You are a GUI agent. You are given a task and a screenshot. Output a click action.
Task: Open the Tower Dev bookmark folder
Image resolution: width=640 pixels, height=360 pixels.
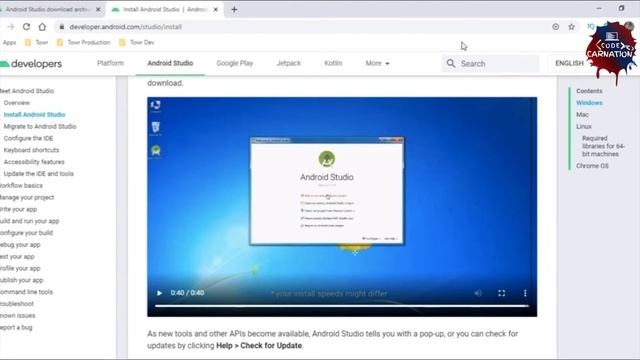(x=137, y=42)
